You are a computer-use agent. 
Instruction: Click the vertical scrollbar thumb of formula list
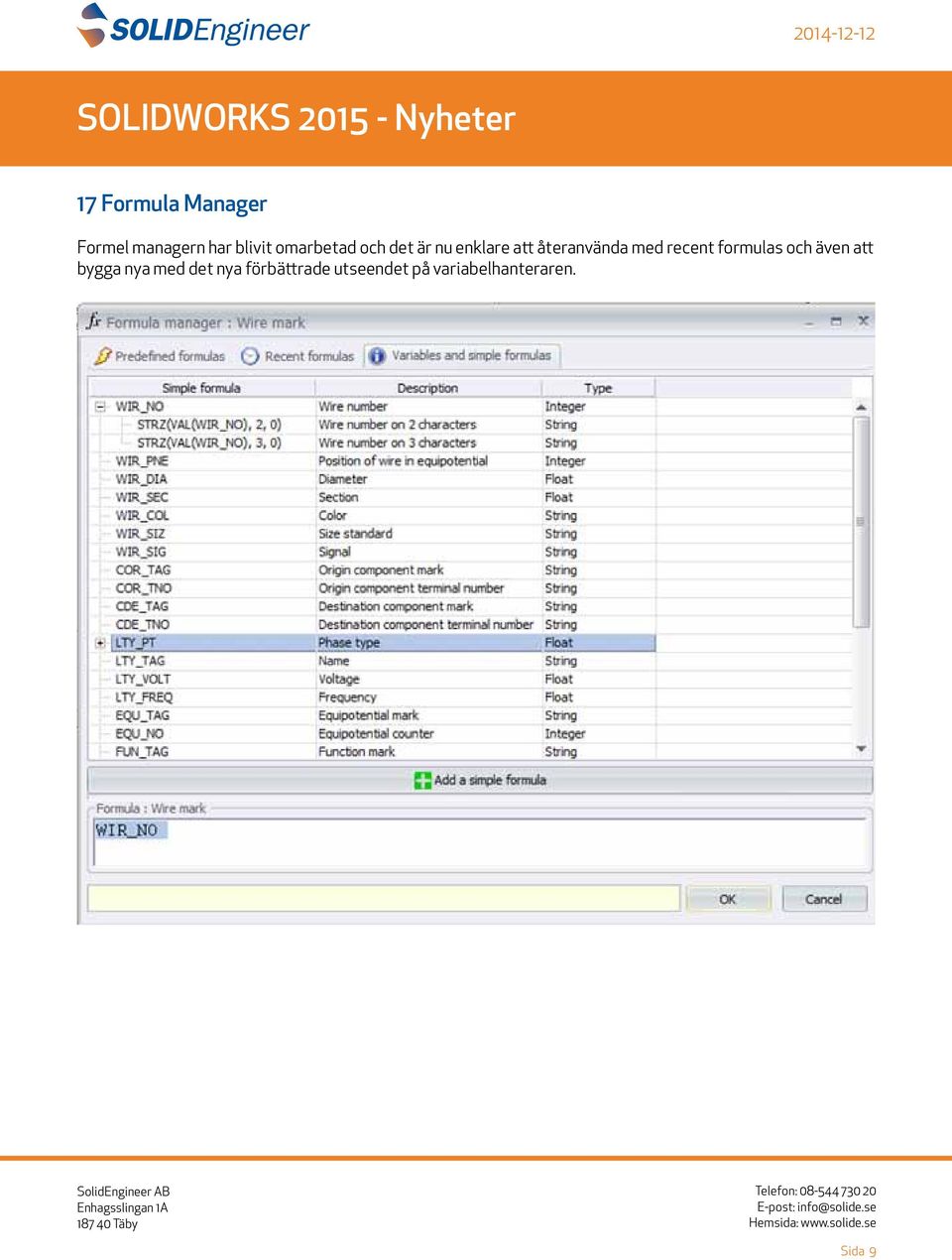(x=861, y=522)
